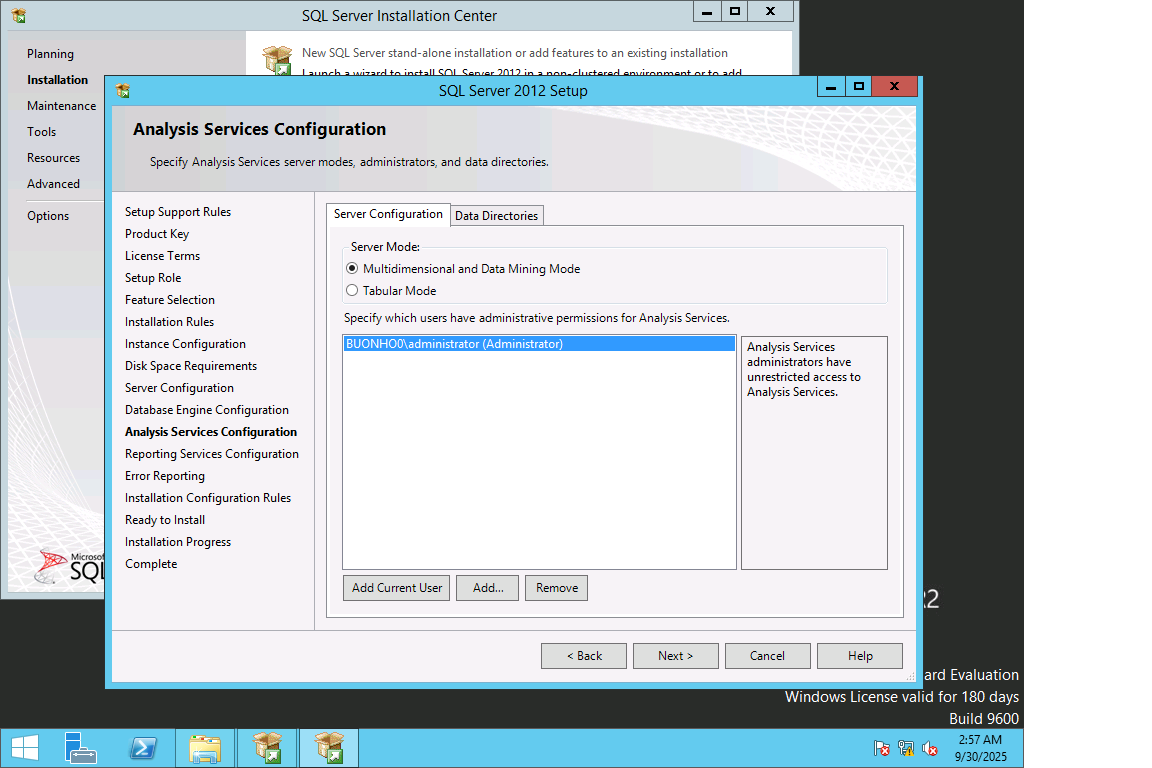
Task: Select Tabular Mode radio button
Action: pyautogui.click(x=352, y=291)
